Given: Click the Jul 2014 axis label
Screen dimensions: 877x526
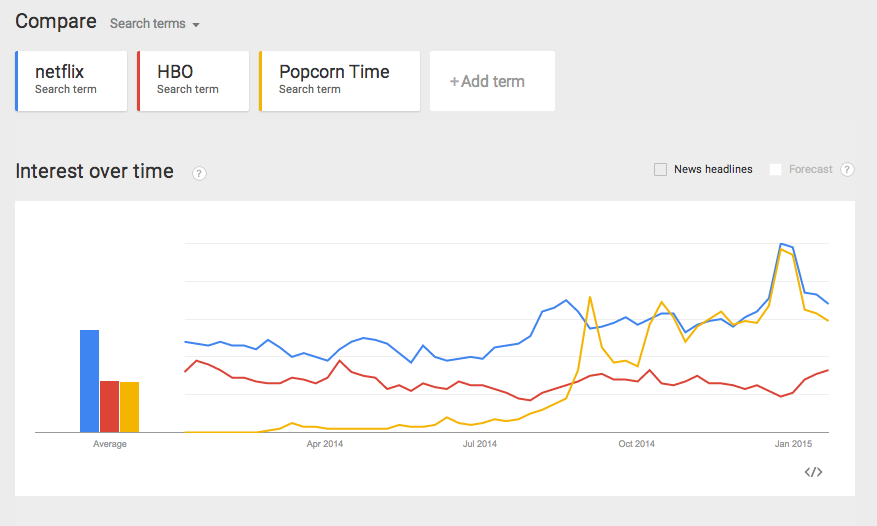Looking at the screenshot, I should coord(480,444).
